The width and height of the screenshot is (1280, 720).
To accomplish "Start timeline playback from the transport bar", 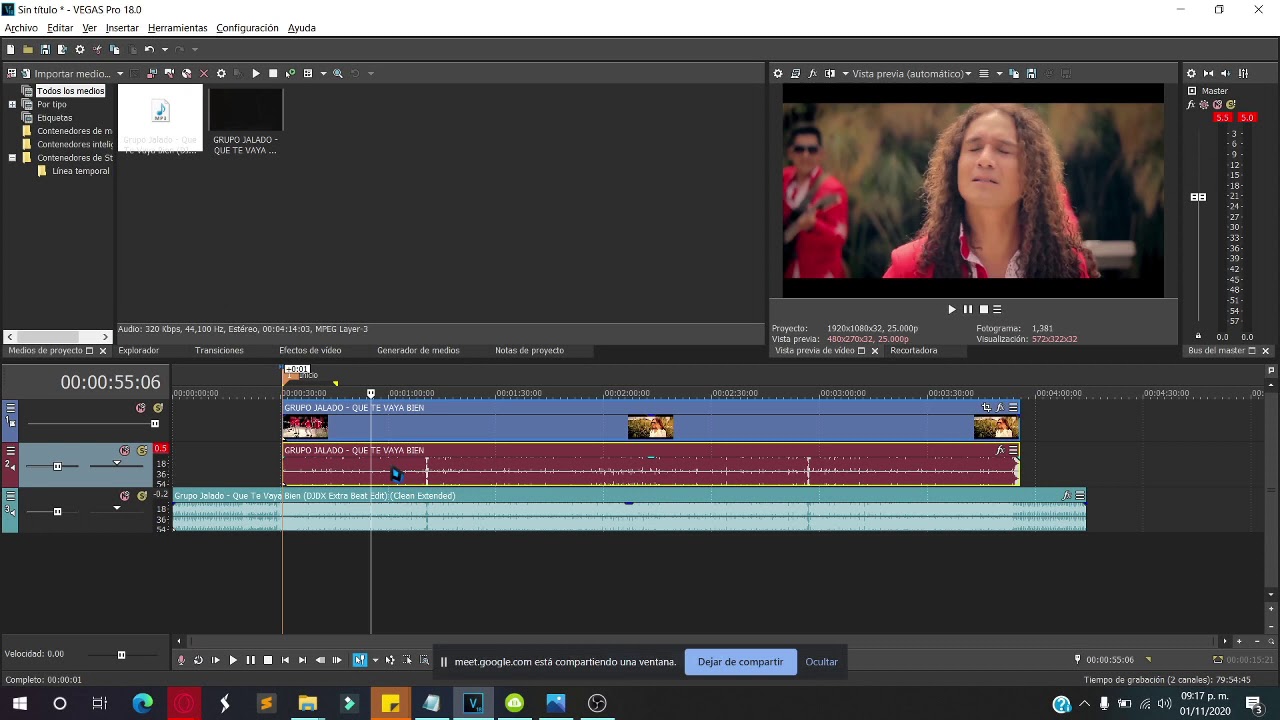I will click(233, 660).
